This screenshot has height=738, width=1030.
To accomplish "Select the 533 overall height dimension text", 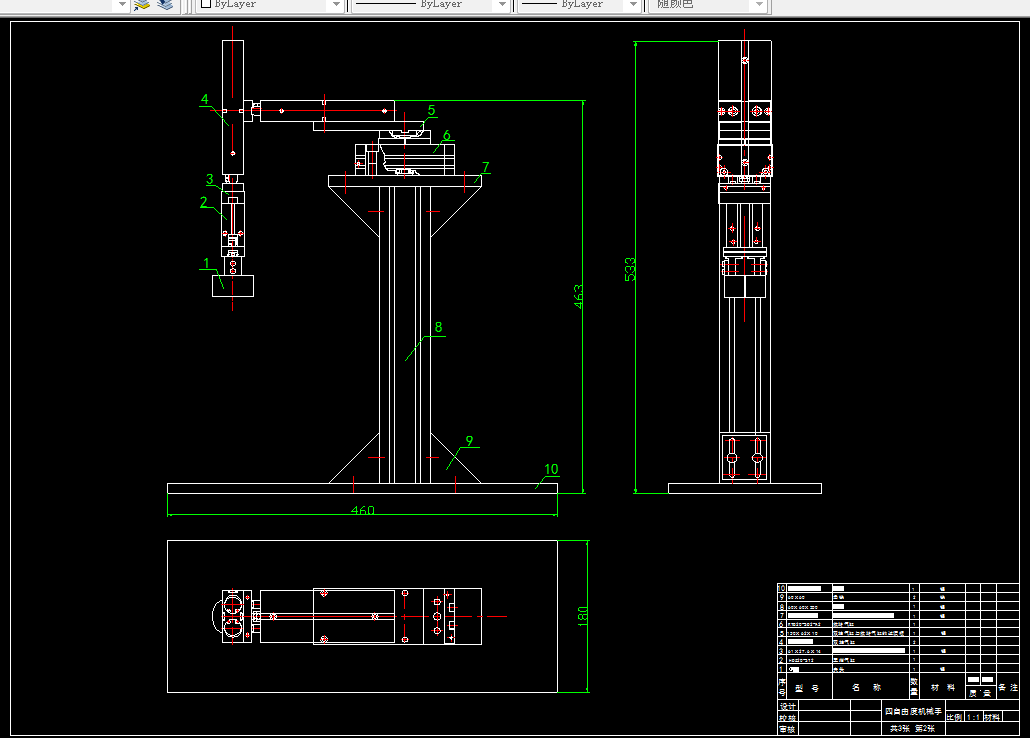I will (630, 269).
